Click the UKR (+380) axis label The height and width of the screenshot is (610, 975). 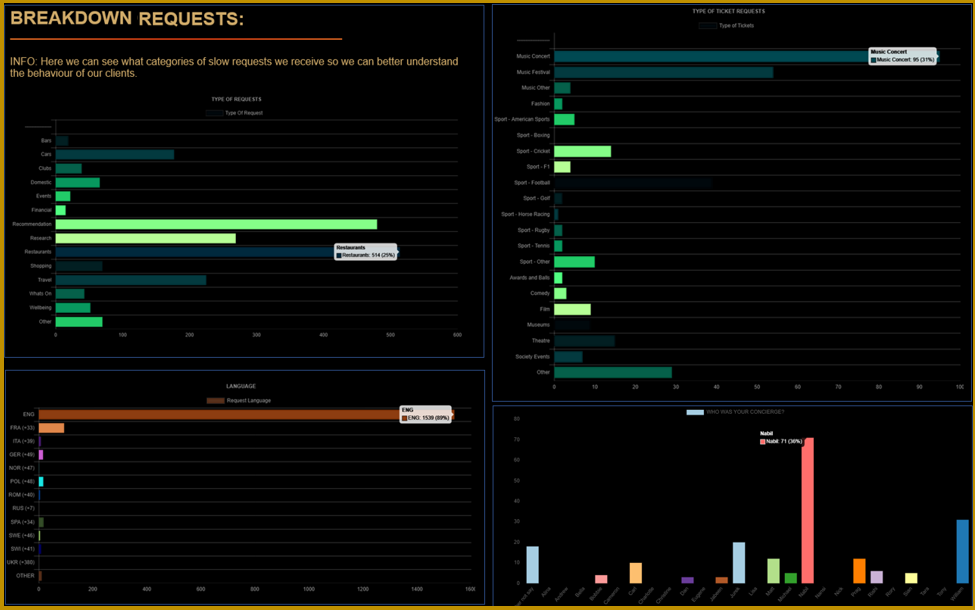coord(20,561)
